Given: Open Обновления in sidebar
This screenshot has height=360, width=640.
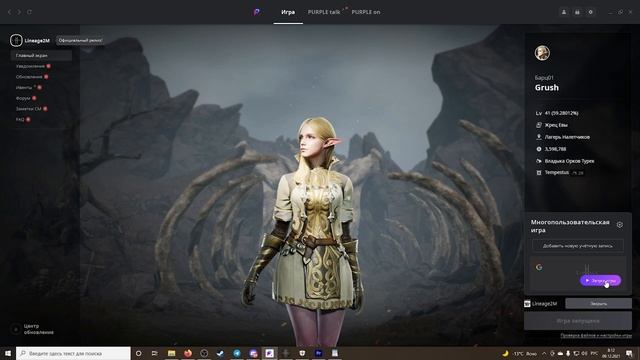Looking at the screenshot, I should tap(29, 77).
